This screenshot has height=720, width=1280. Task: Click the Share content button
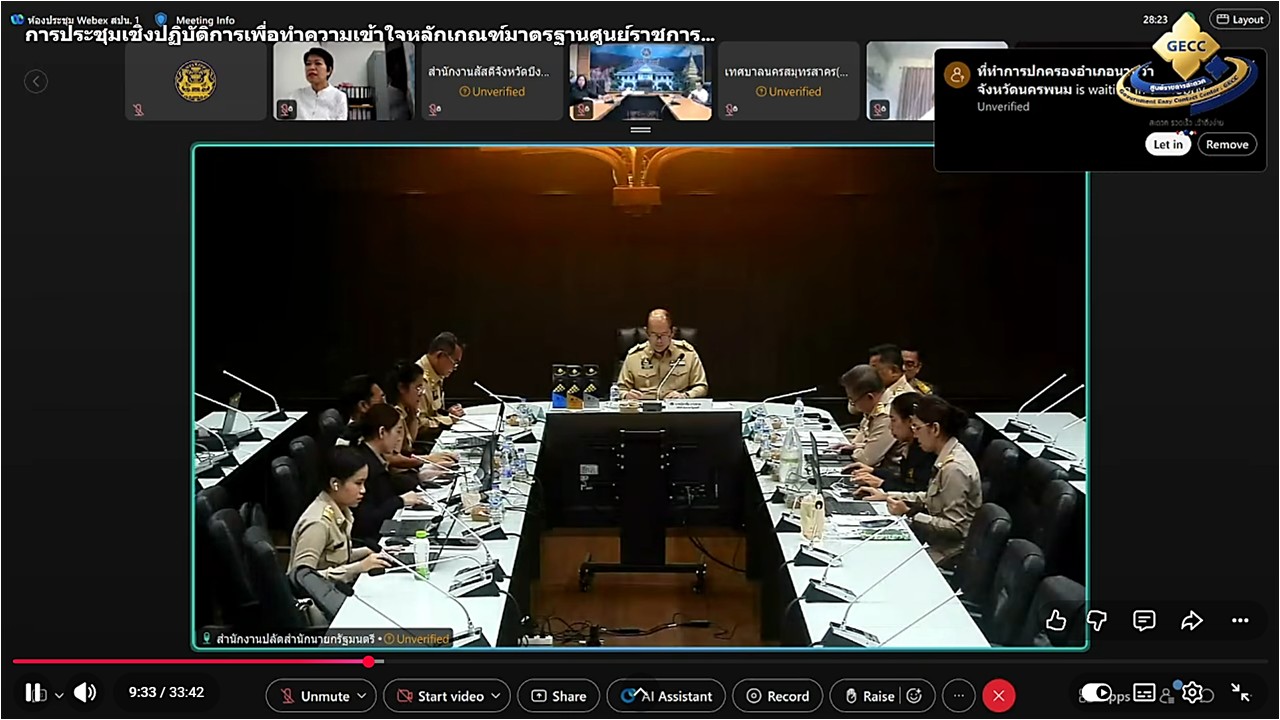tap(558, 696)
